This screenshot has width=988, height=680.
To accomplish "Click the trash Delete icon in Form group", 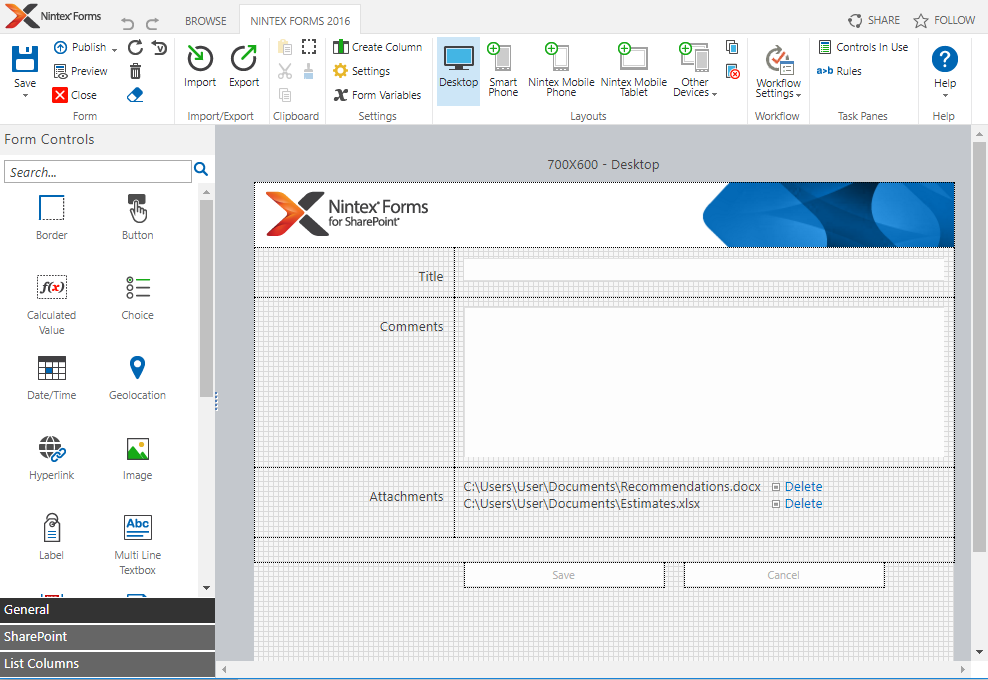I will point(136,71).
